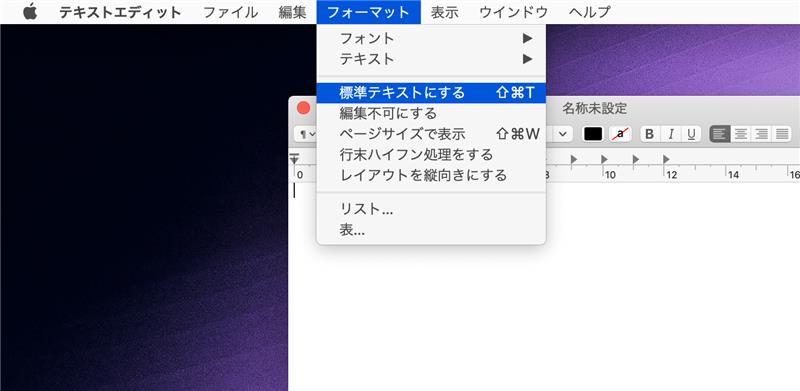The image size is (800, 391).
Task: Toggle underline formatting
Action: [691, 134]
